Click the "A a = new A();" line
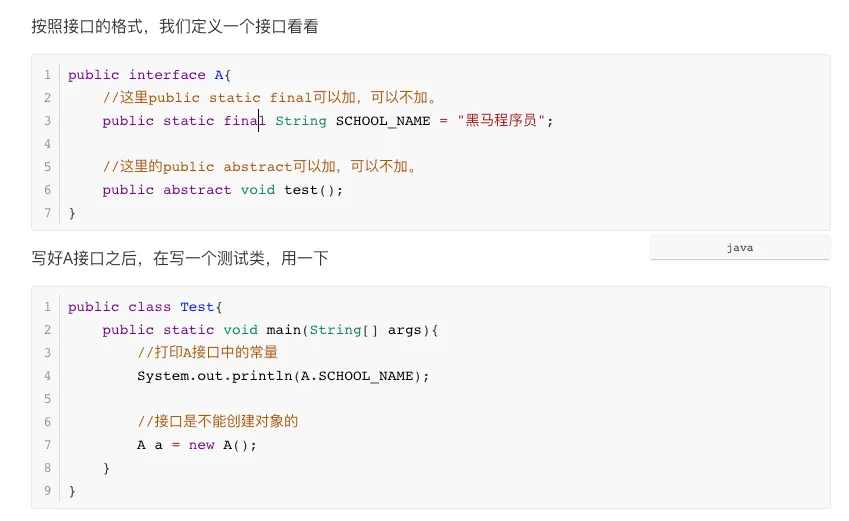The width and height of the screenshot is (849, 521). (x=197, y=445)
